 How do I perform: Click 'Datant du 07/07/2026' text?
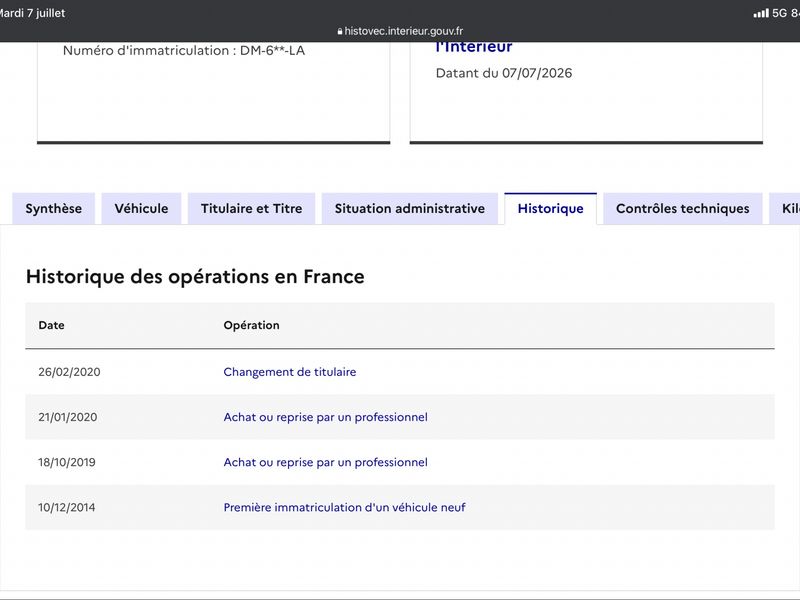pos(504,73)
